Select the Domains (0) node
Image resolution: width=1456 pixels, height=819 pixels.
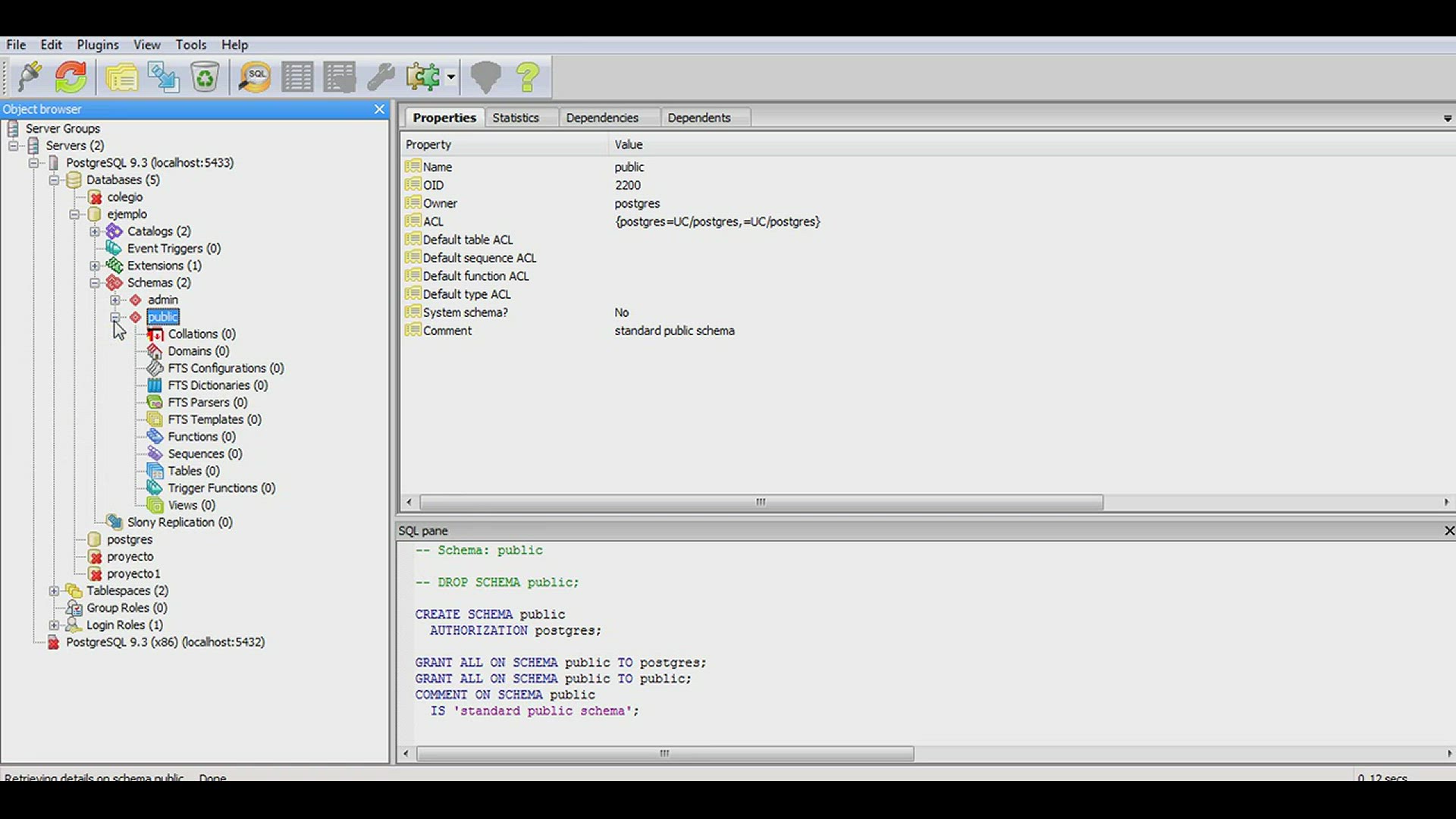click(199, 351)
